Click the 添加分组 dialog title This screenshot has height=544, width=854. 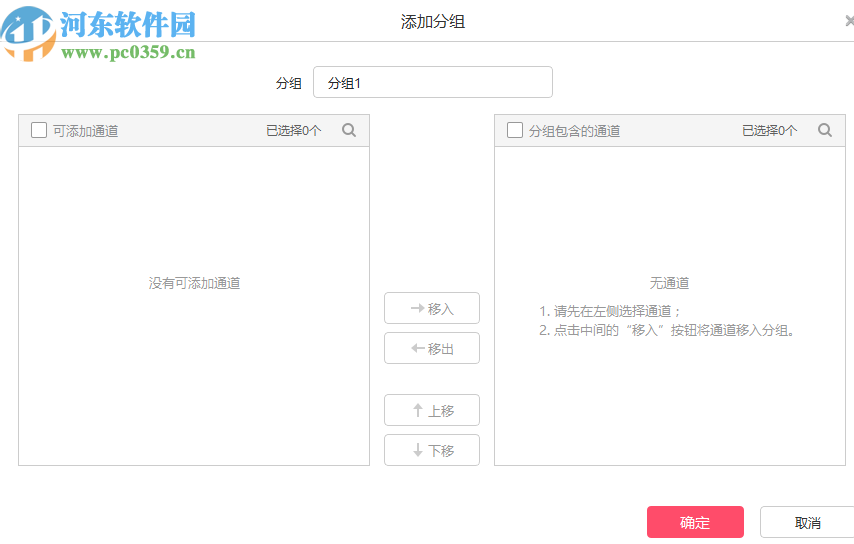pyautogui.click(x=433, y=22)
